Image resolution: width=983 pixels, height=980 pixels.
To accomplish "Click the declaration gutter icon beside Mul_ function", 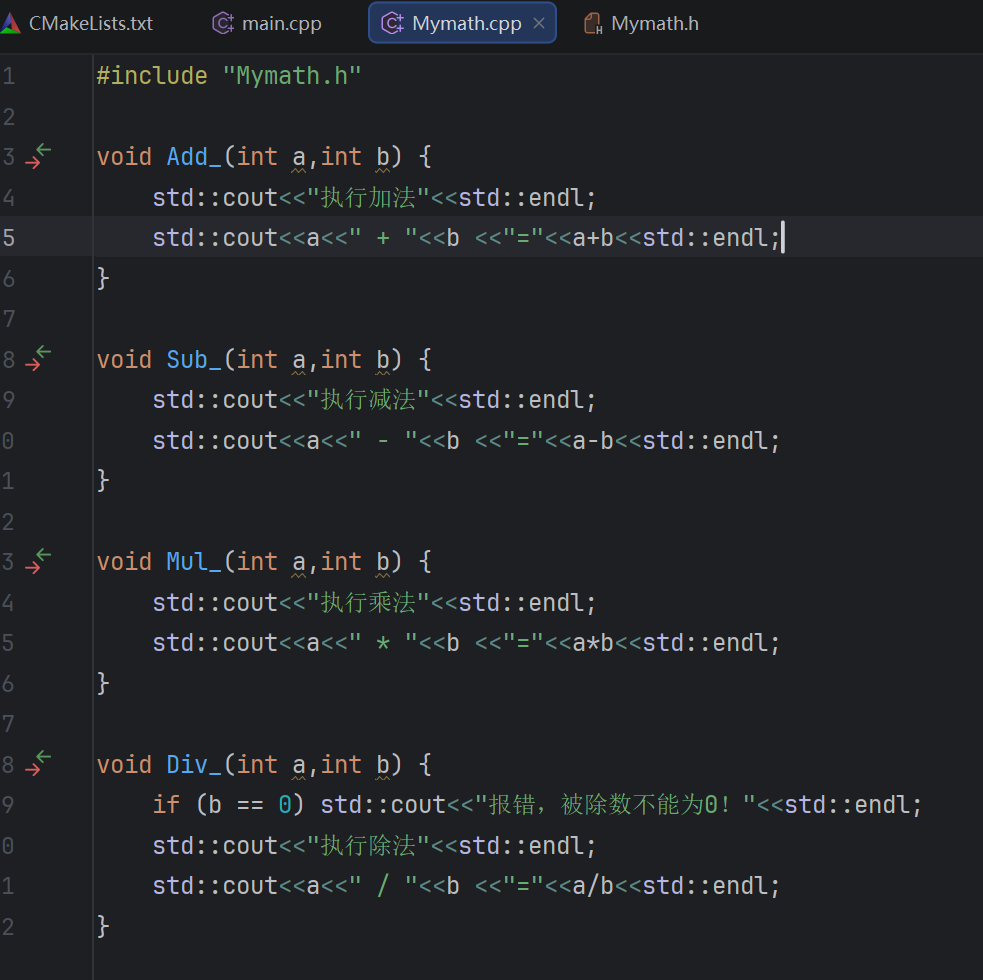I will tap(38, 561).
